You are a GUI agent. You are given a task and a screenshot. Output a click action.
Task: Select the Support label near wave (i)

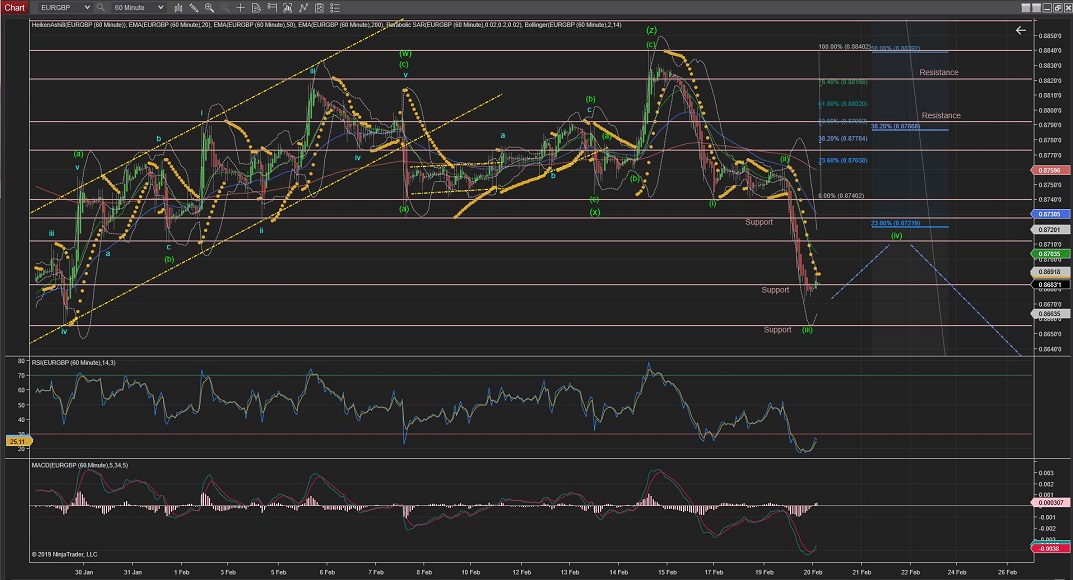coord(759,222)
